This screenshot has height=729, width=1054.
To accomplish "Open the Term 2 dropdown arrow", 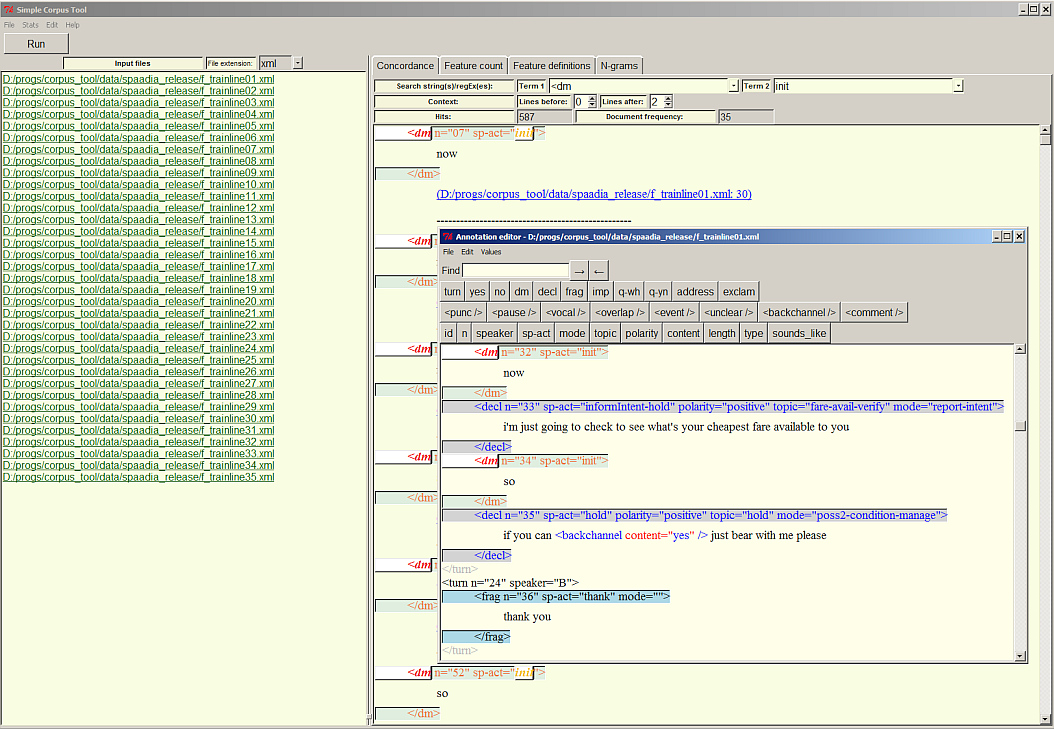I will click(958, 86).
